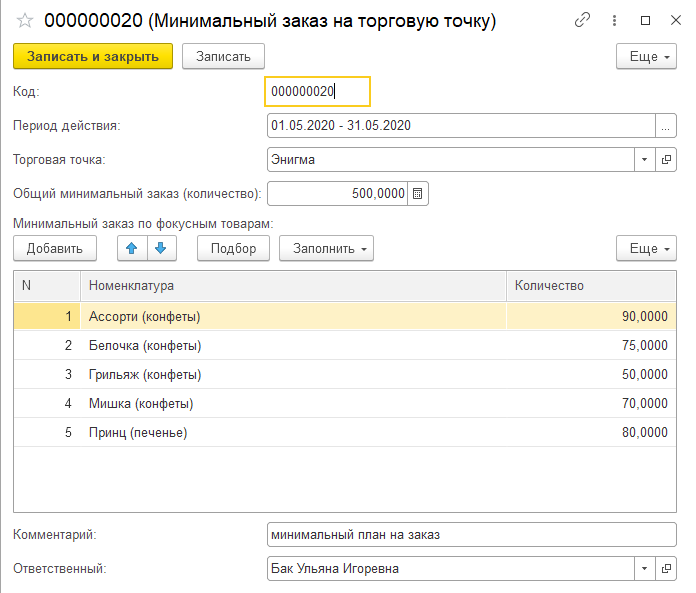Click the Комментарий text field
696x593 pixels.
(472, 535)
